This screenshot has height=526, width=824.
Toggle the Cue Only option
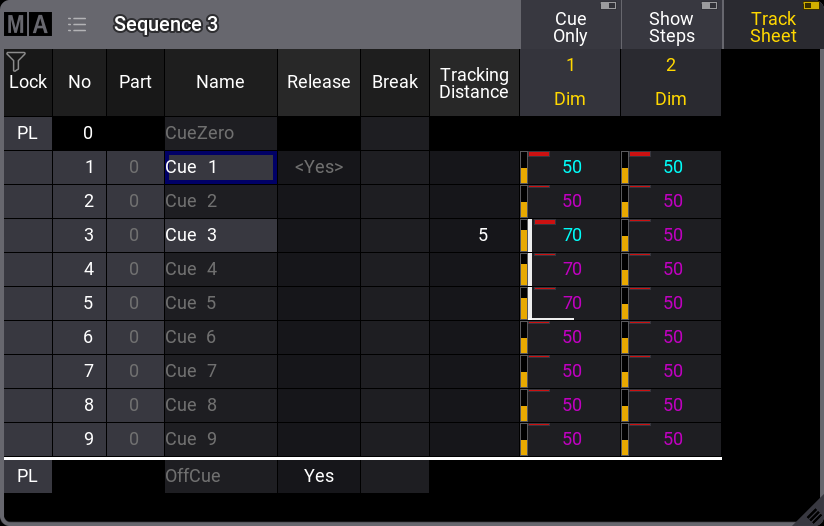tap(570, 26)
